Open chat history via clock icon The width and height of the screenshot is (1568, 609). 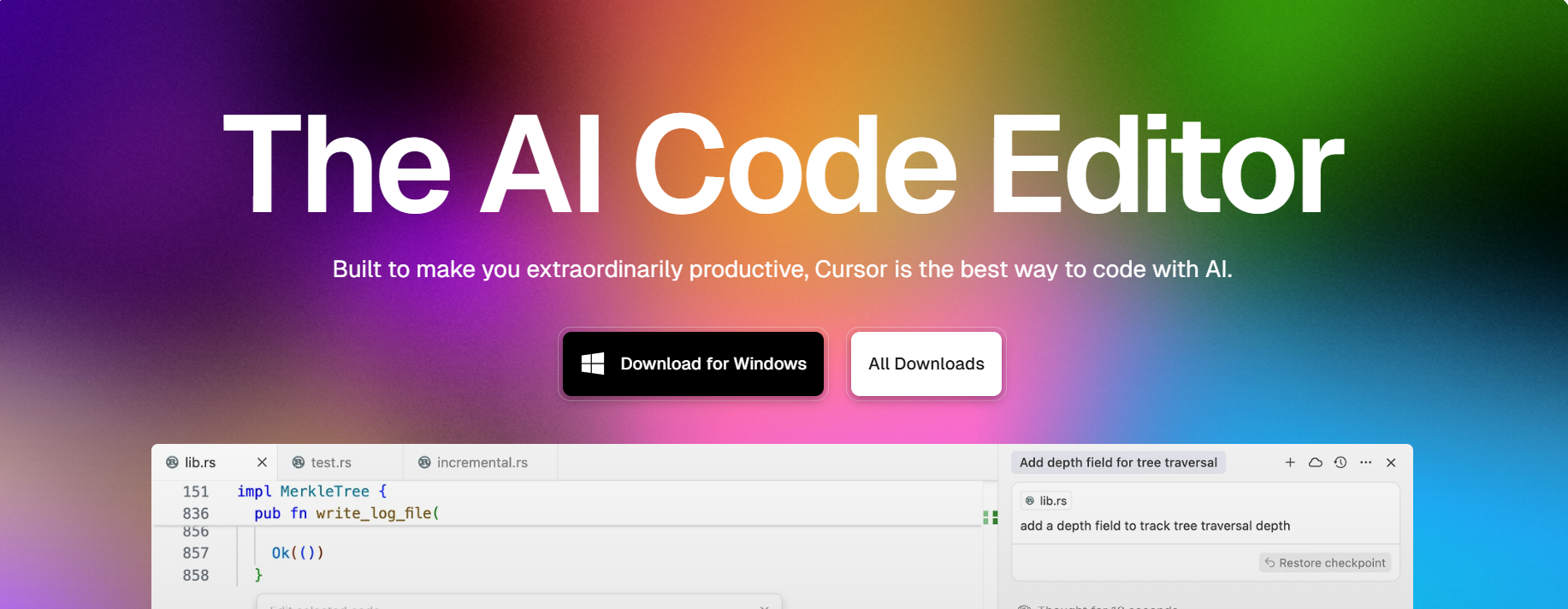click(x=1340, y=463)
